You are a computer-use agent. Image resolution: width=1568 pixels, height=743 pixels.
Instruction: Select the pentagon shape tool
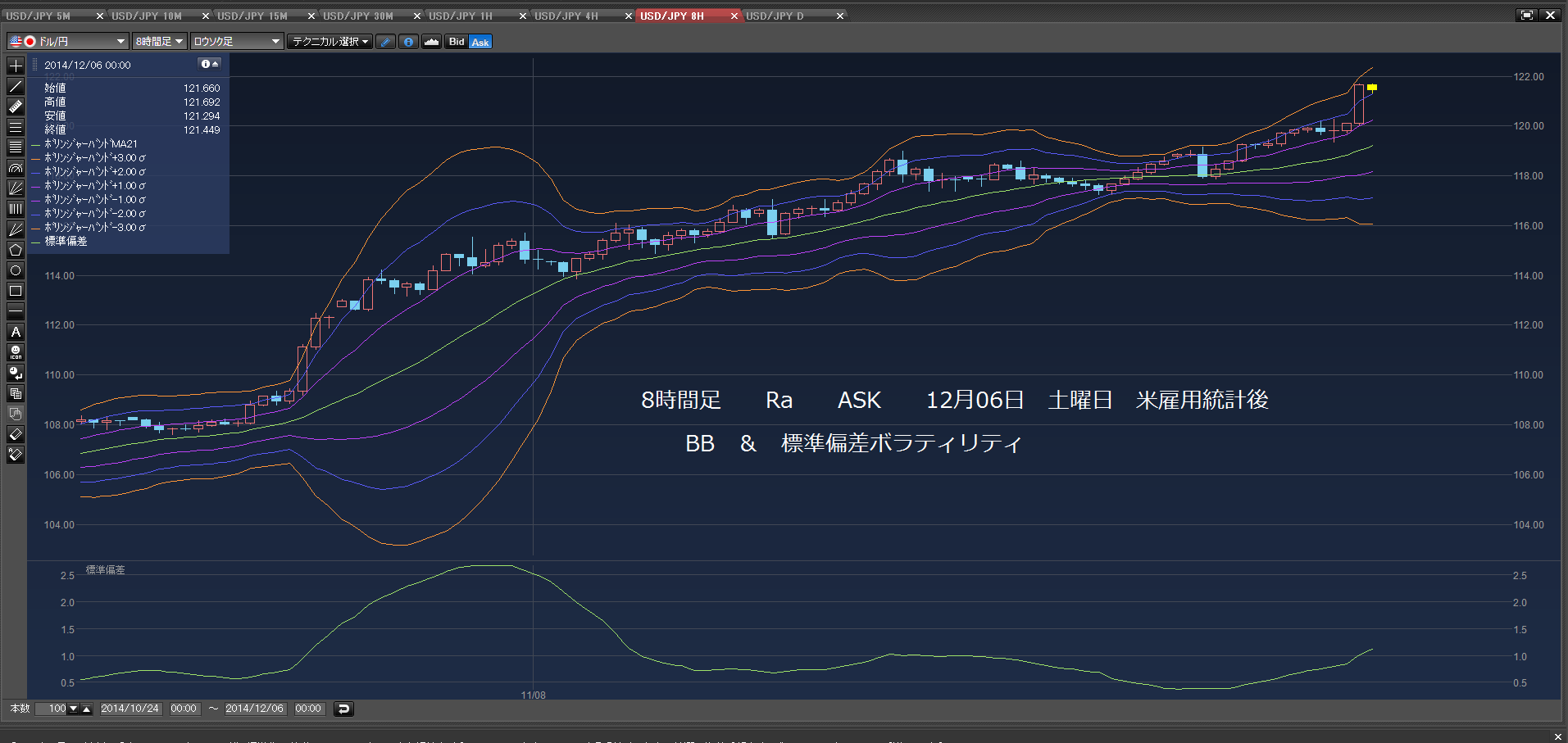point(16,250)
